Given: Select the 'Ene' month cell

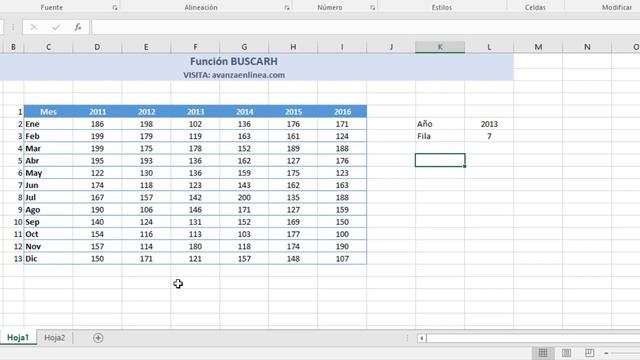Looking at the screenshot, I should [48, 124].
